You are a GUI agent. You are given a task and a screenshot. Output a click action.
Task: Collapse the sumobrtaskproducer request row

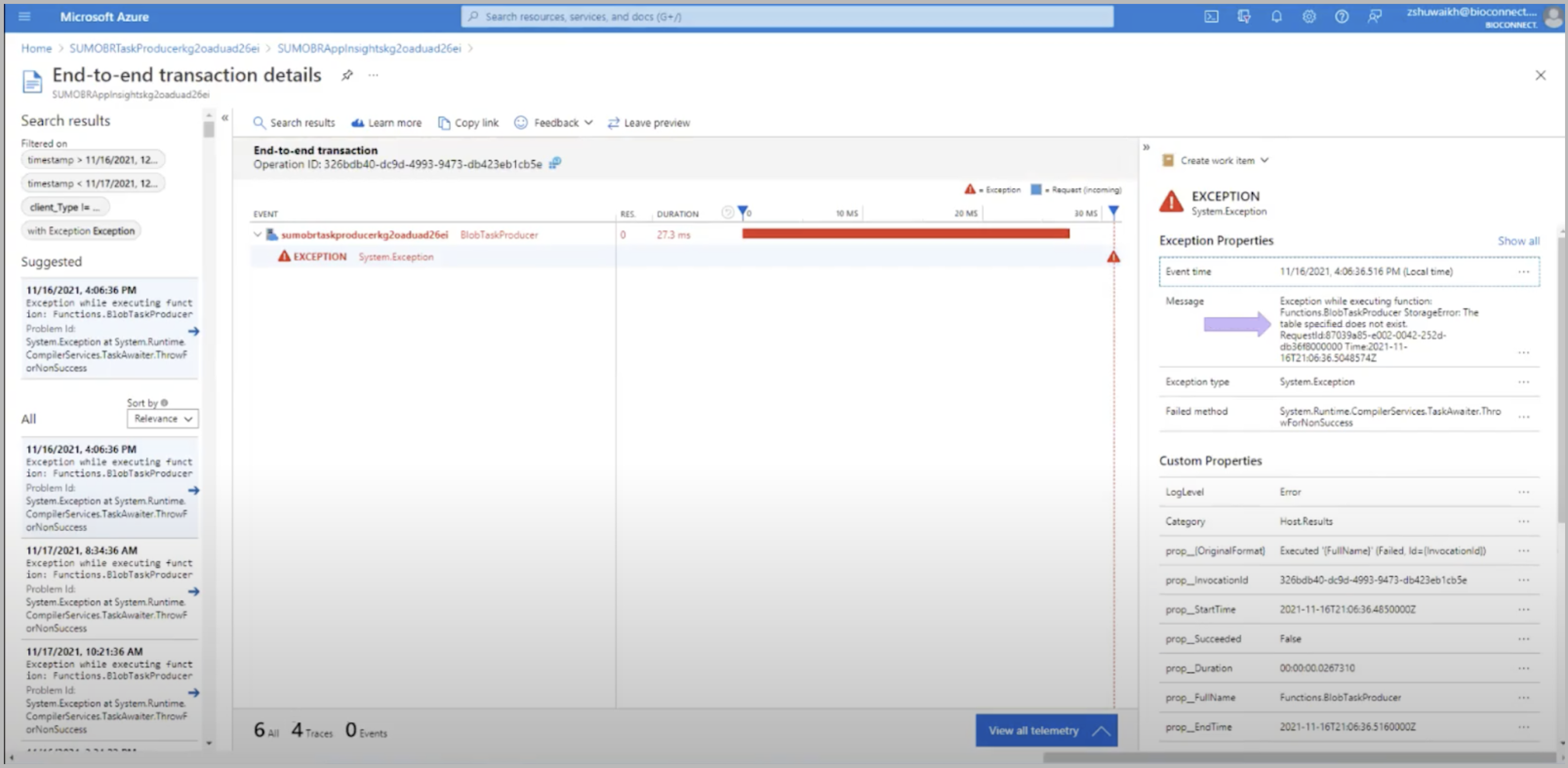(258, 234)
